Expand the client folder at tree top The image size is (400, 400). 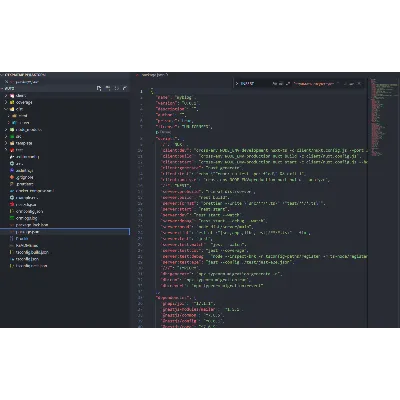6,96
